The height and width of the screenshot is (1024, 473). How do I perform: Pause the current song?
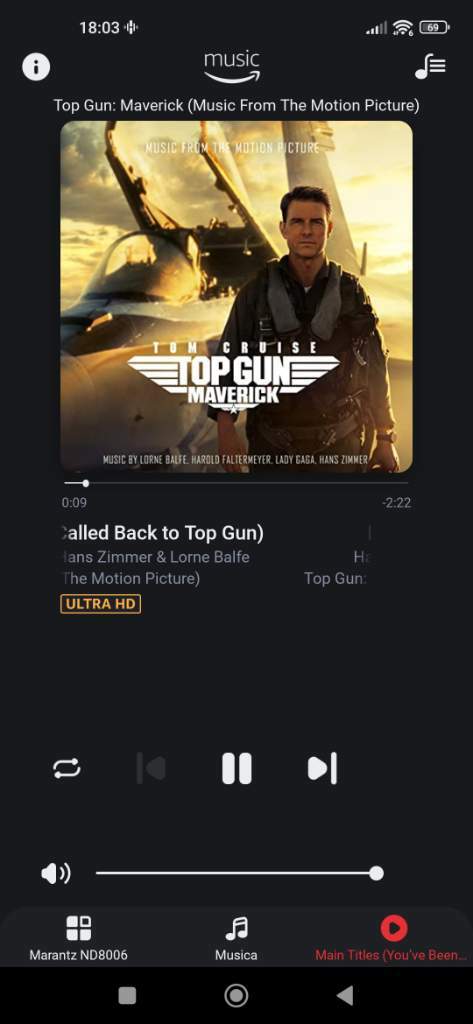click(x=236, y=768)
